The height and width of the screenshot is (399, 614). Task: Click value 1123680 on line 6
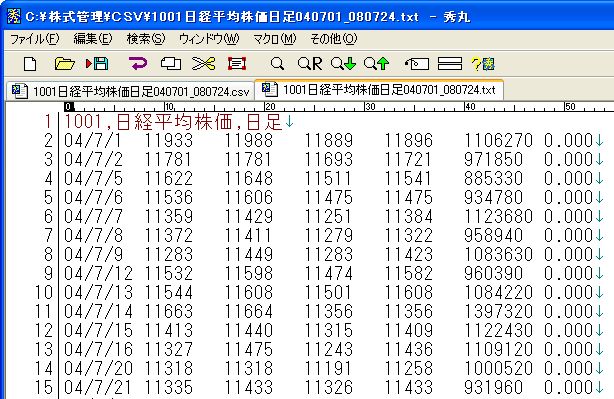click(x=498, y=217)
